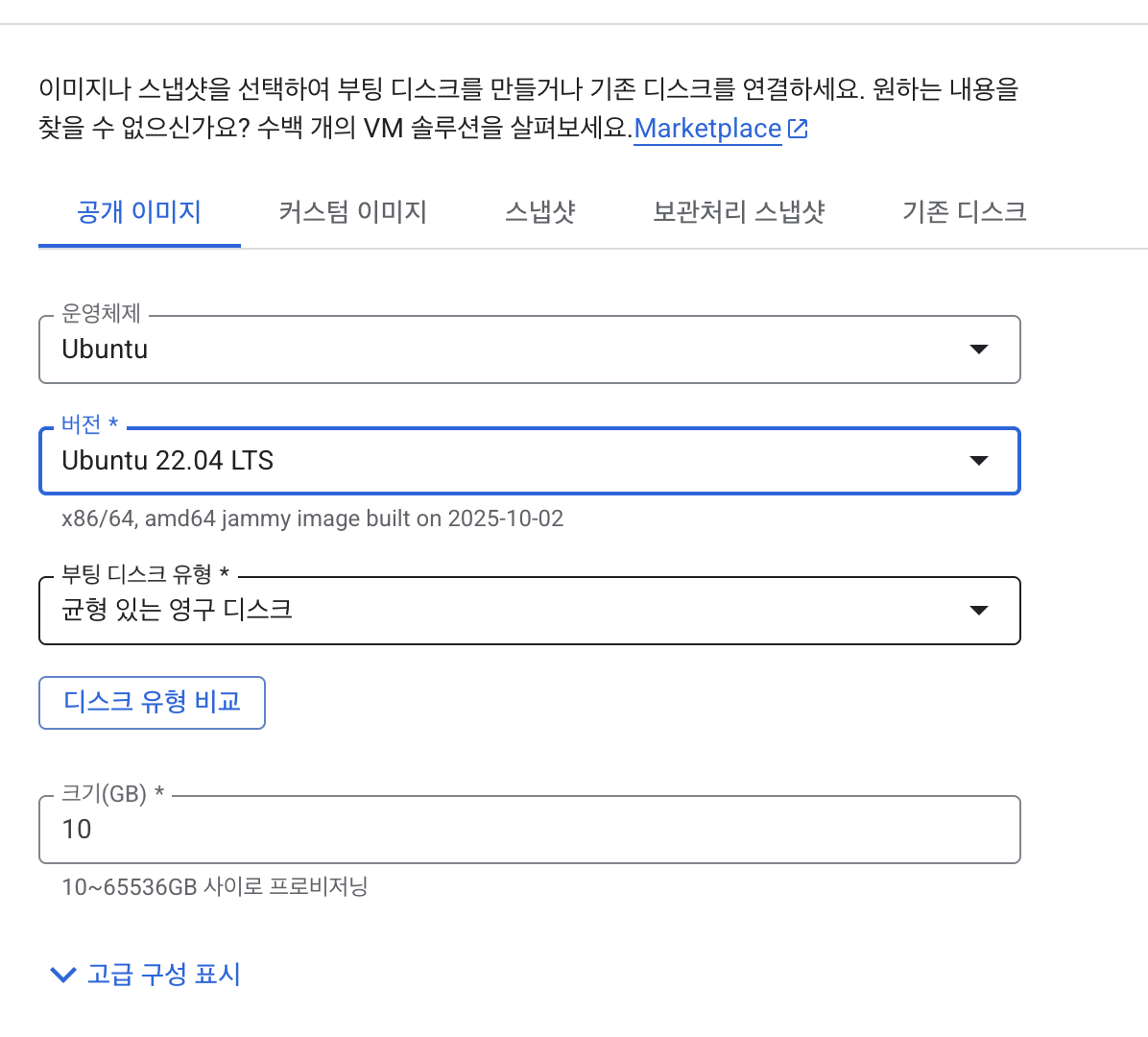
Task: Follow the Marketplace link
Action: 707,129
